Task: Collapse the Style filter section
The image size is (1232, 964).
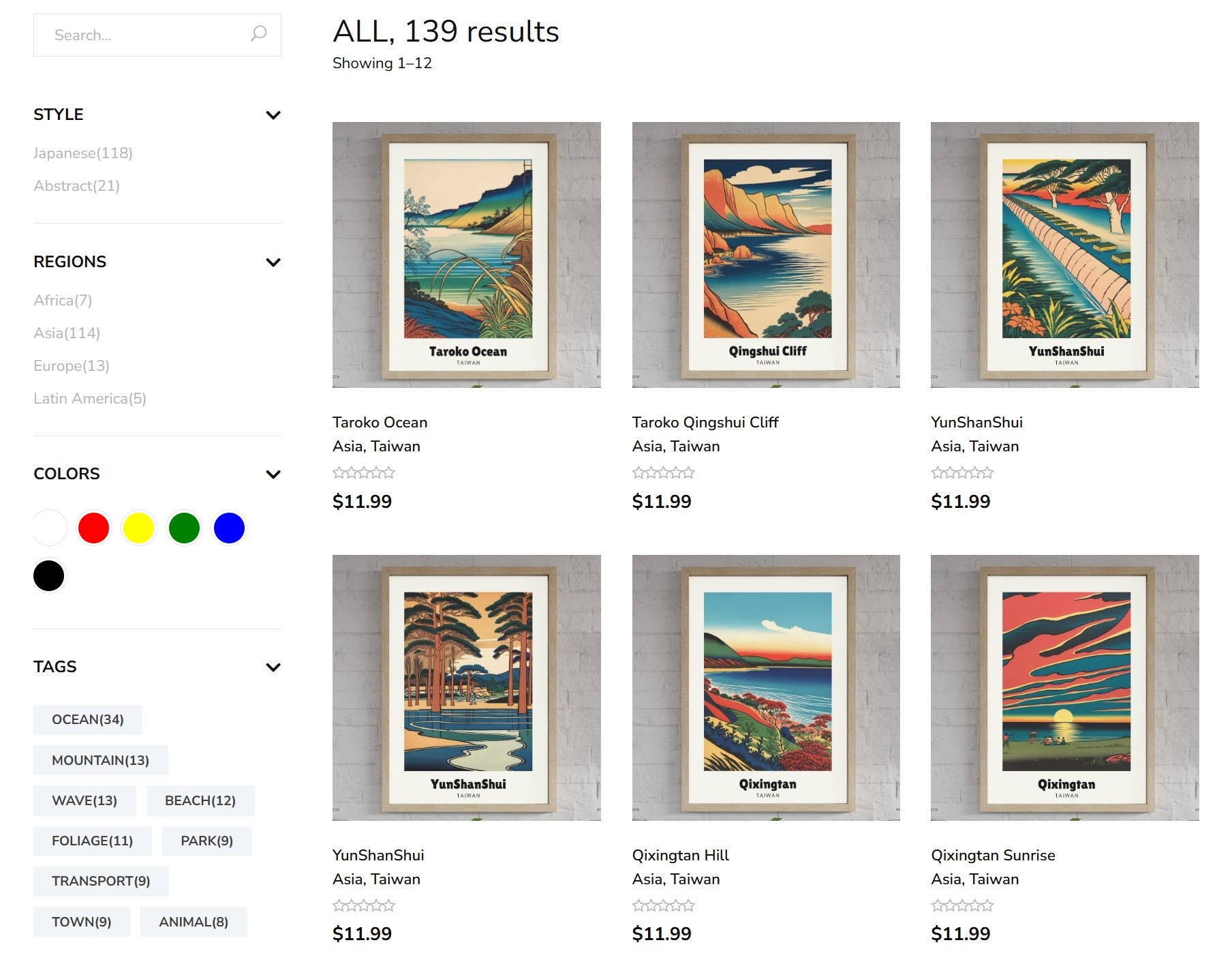Action: coord(273,115)
